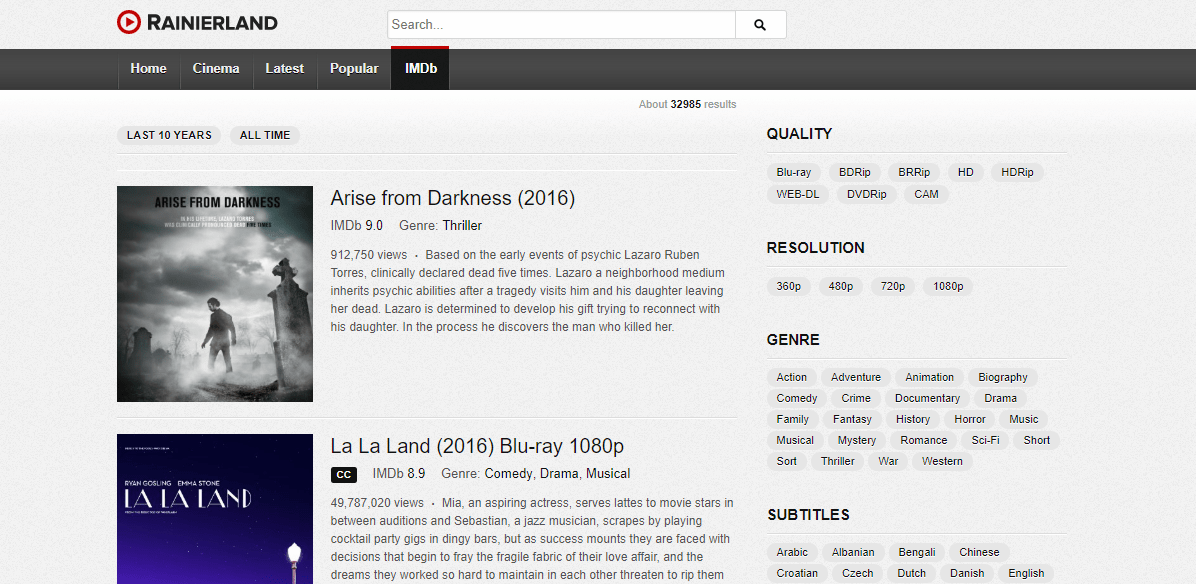Open the Cinema nav tab
Image resolution: width=1196 pixels, height=584 pixels.
[x=216, y=69]
